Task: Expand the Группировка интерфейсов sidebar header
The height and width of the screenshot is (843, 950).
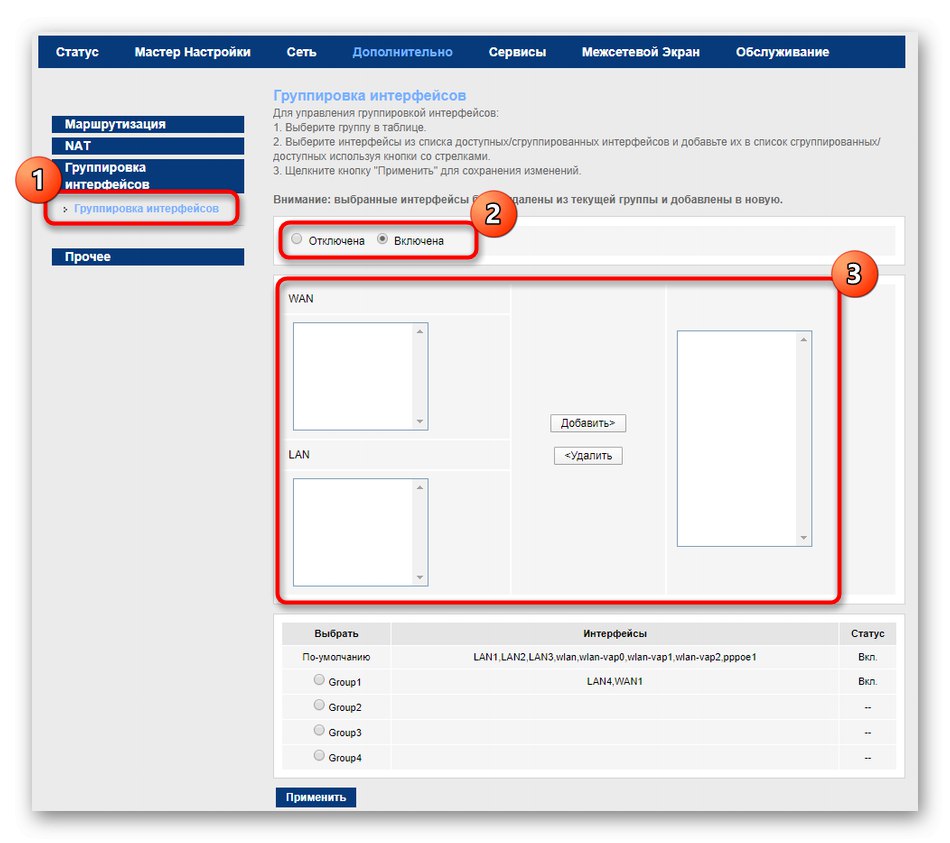Action: pos(148,176)
